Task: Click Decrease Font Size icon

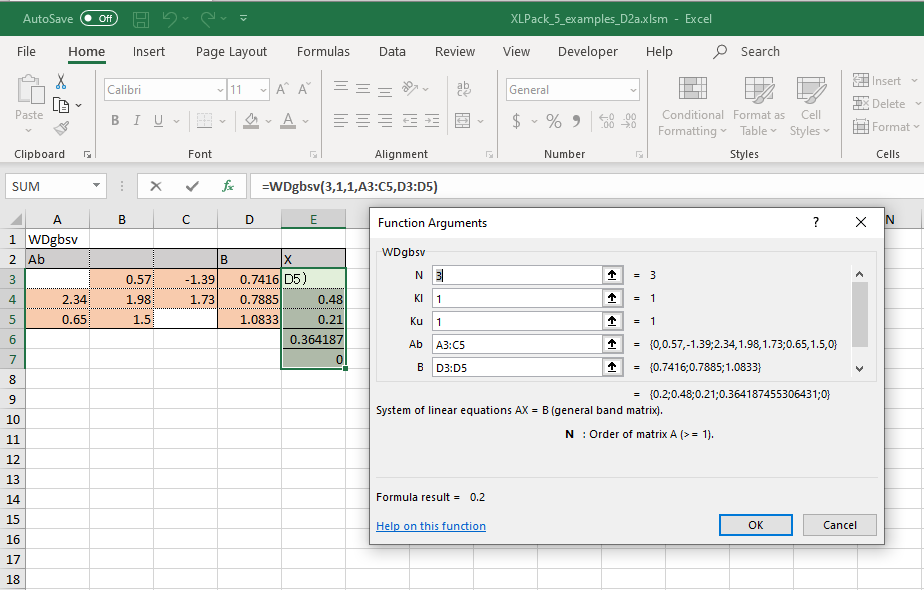Action: 304,89
